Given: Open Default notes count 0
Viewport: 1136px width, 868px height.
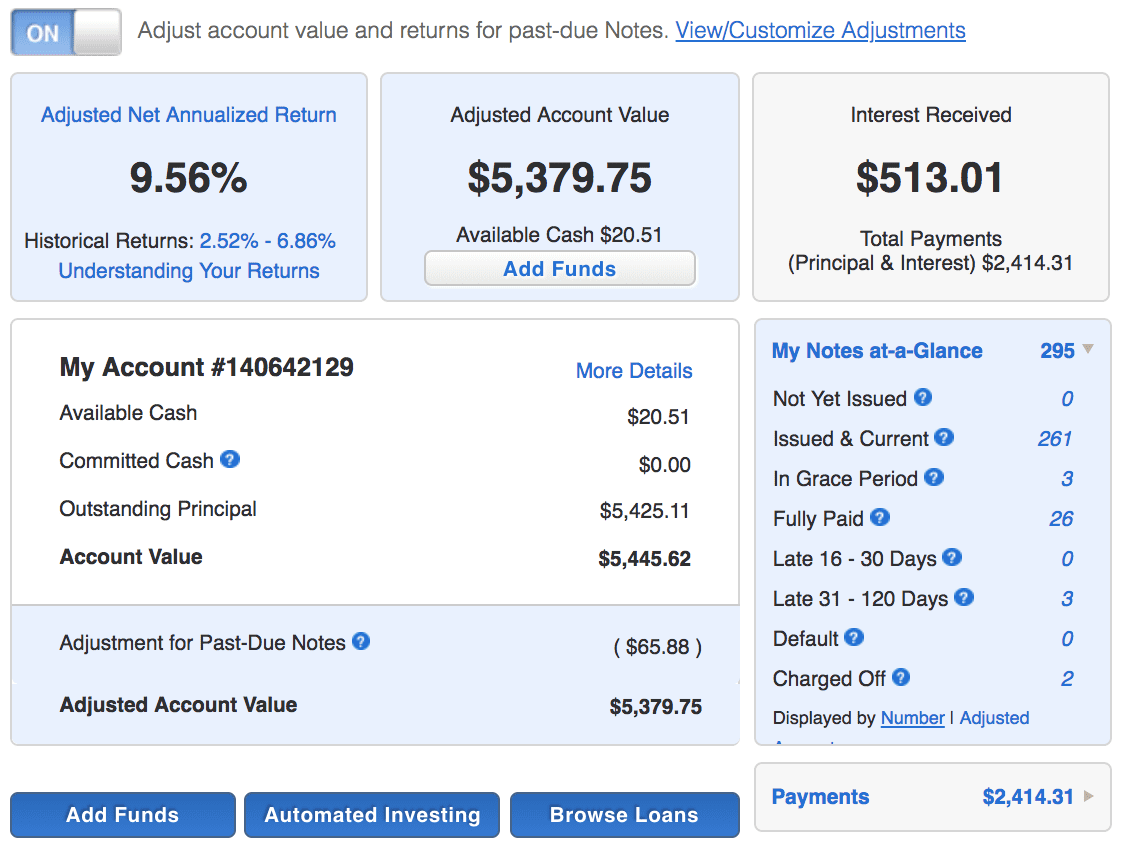Looking at the screenshot, I should click(1067, 638).
